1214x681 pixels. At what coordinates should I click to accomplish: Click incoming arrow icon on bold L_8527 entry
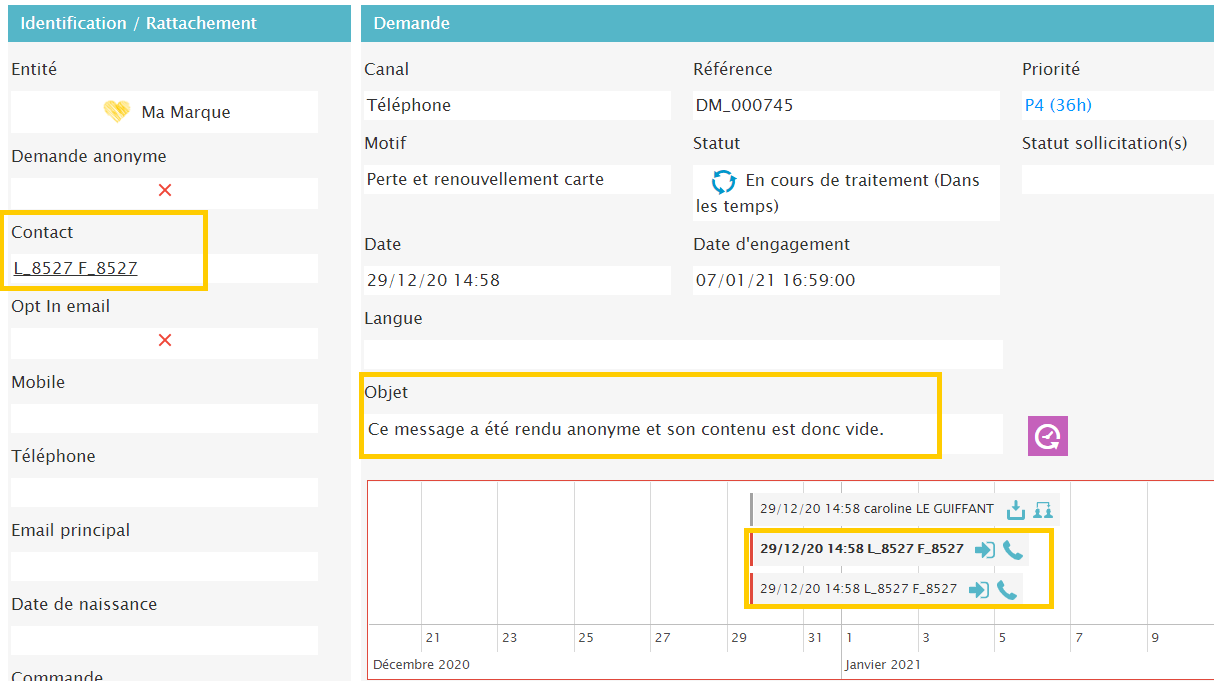pos(985,549)
